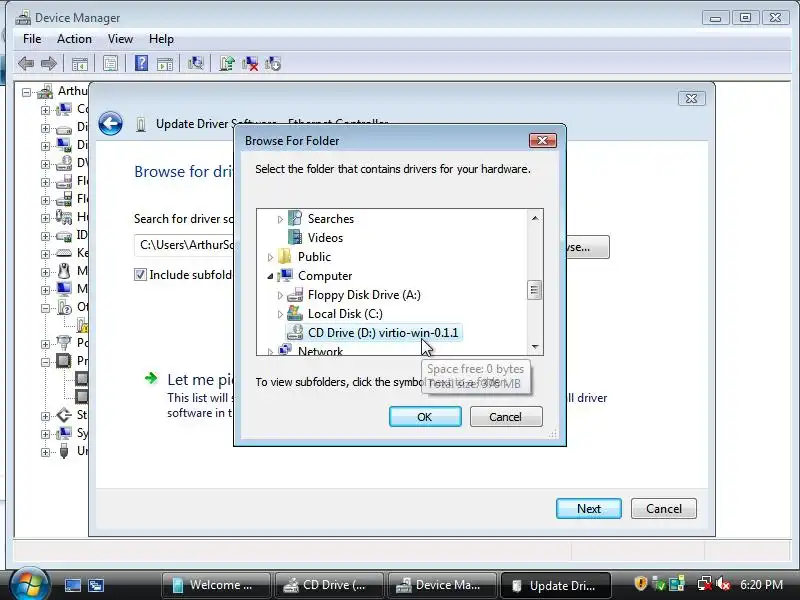Click the 'Let me pi' link text in Update Driver wizard
The width and height of the screenshot is (800, 600).
tap(201, 379)
